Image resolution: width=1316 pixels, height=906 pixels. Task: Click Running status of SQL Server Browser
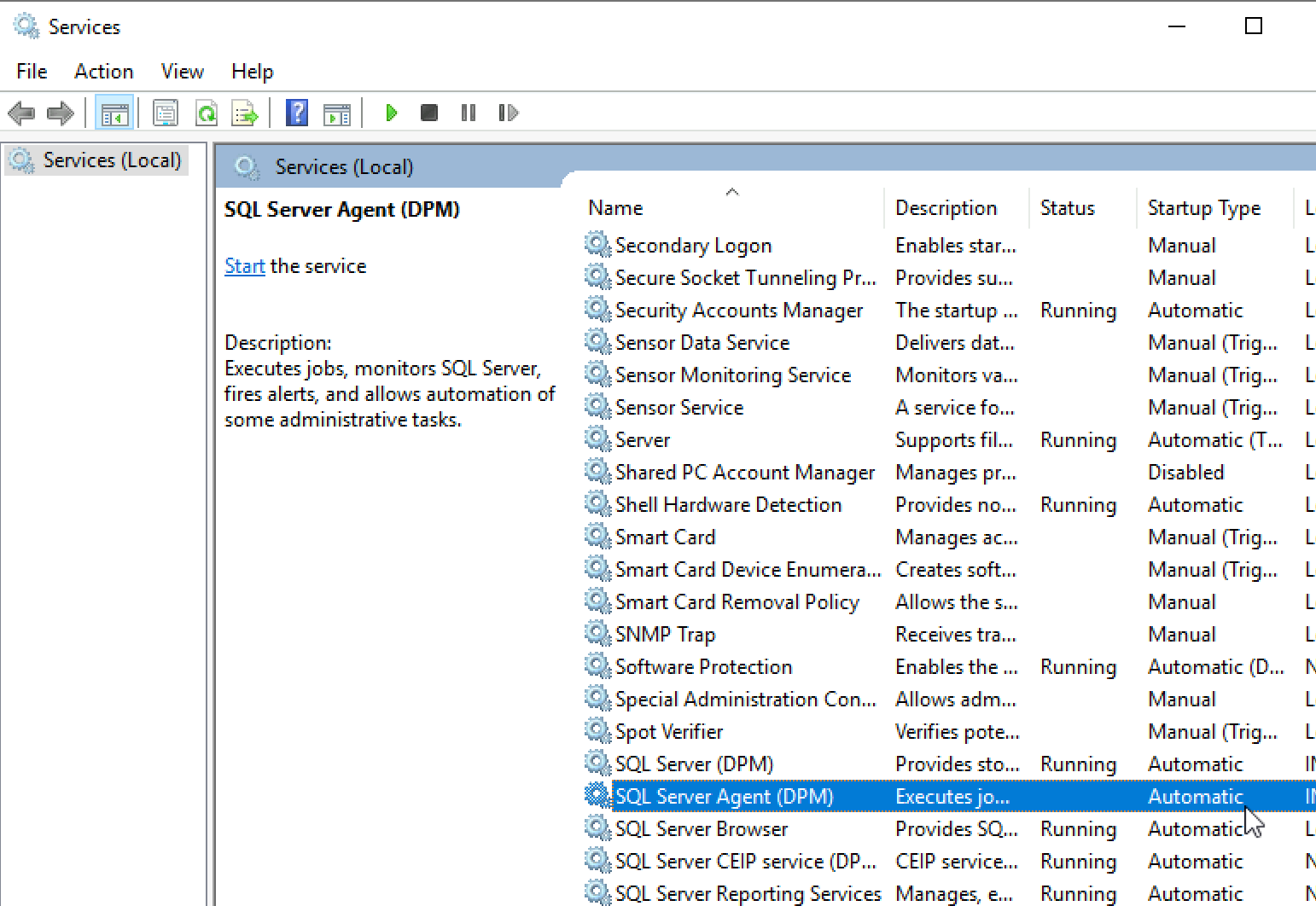pyautogui.click(x=1079, y=829)
